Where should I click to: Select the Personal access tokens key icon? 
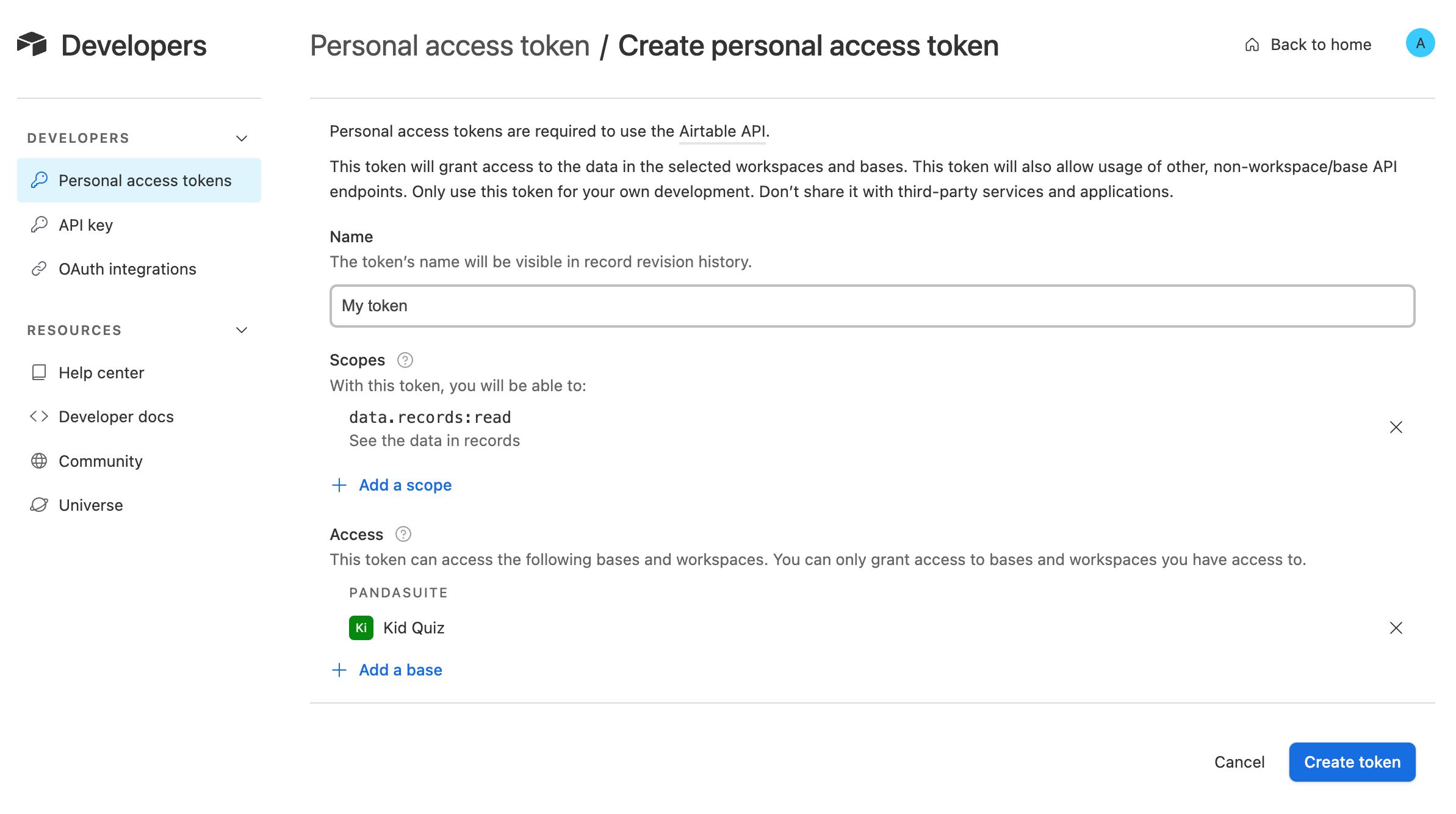[x=40, y=180]
